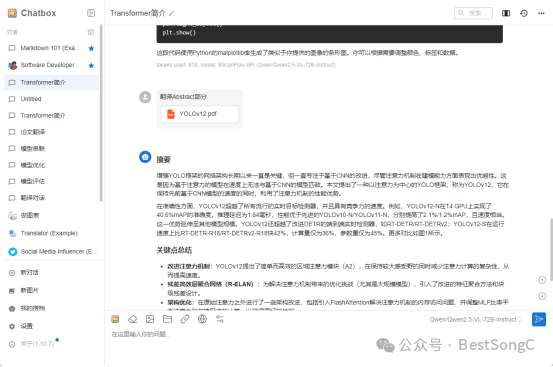The height and width of the screenshot is (367, 553).
Task: Click the pencil icon to rename Transformer简介
Action: coord(171,13)
